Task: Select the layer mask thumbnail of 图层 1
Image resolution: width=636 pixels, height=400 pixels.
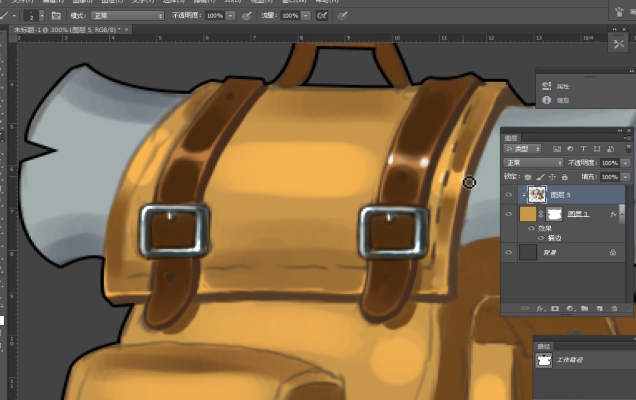Action: (x=554, y=214)
